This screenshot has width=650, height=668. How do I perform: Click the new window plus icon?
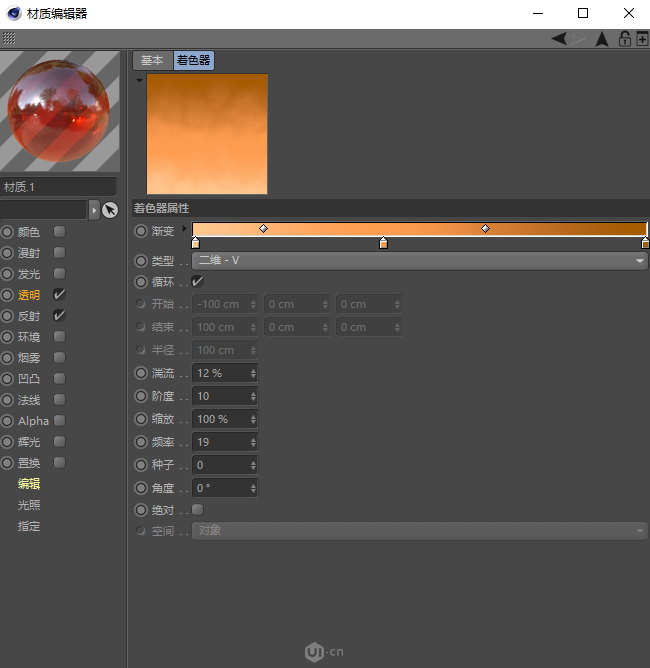[x=641, y=39]
